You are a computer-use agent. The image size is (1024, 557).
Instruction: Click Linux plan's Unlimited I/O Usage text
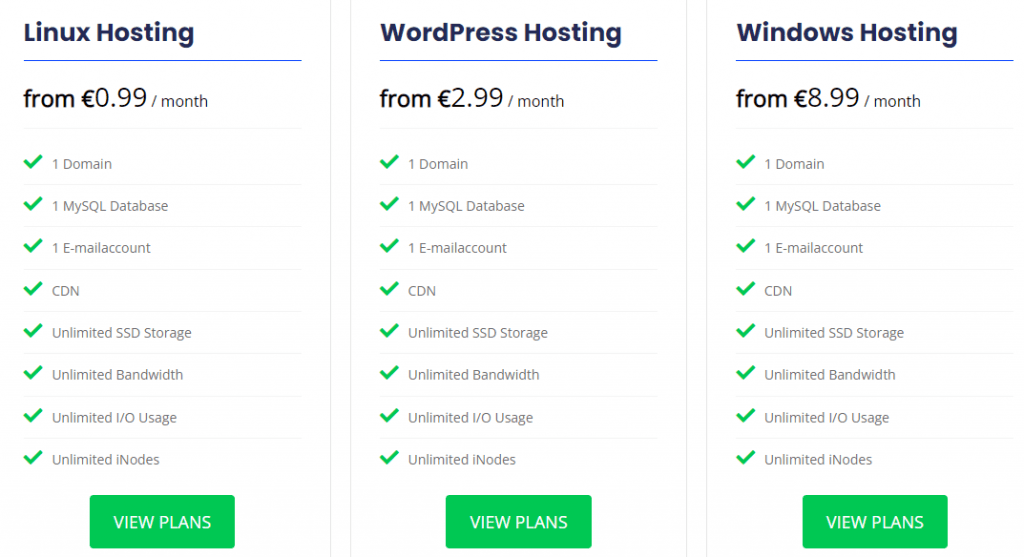(114, 418)
